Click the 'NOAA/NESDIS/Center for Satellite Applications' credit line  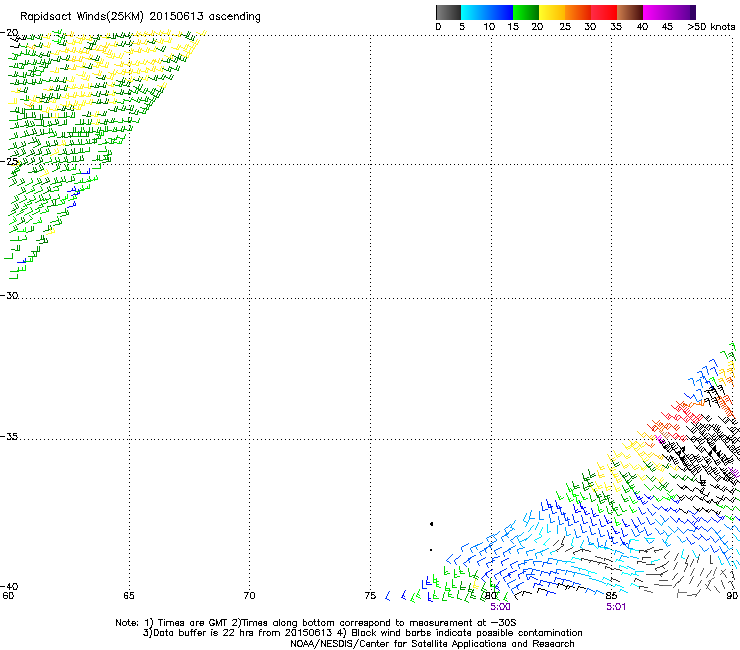[432, 644]
